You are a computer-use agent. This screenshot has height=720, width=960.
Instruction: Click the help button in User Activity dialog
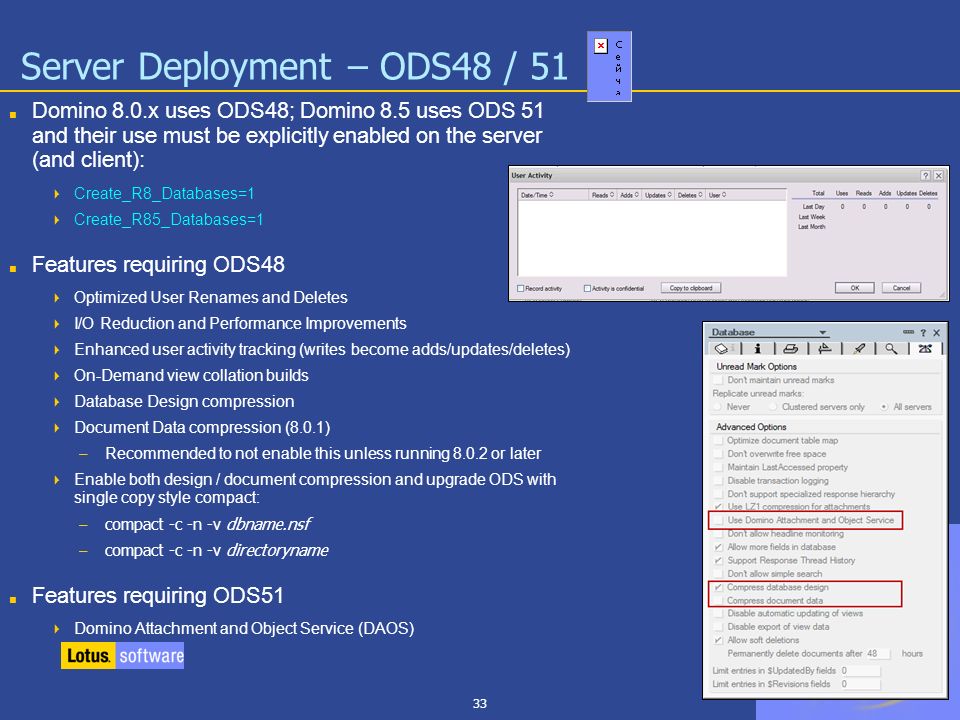coord(926,175)
